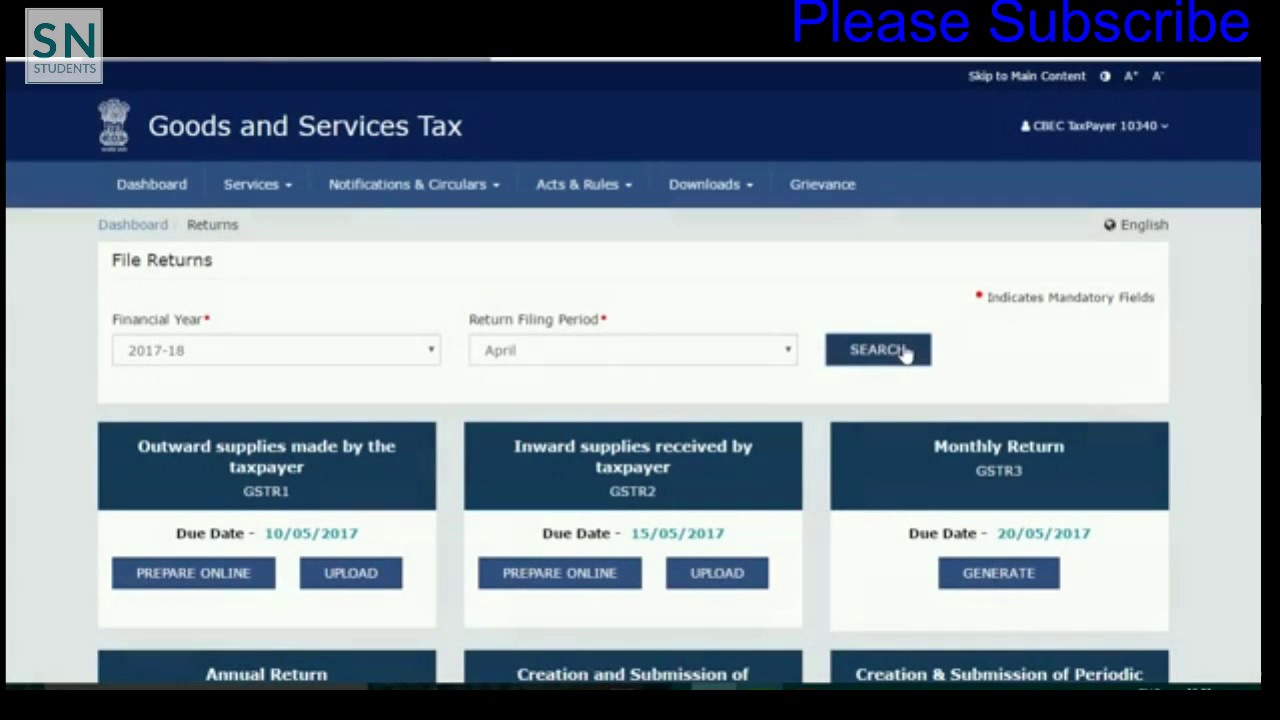Click due date 15/05/2017
The width and height of the screenshot is (1280, 720).
[677, 533]
